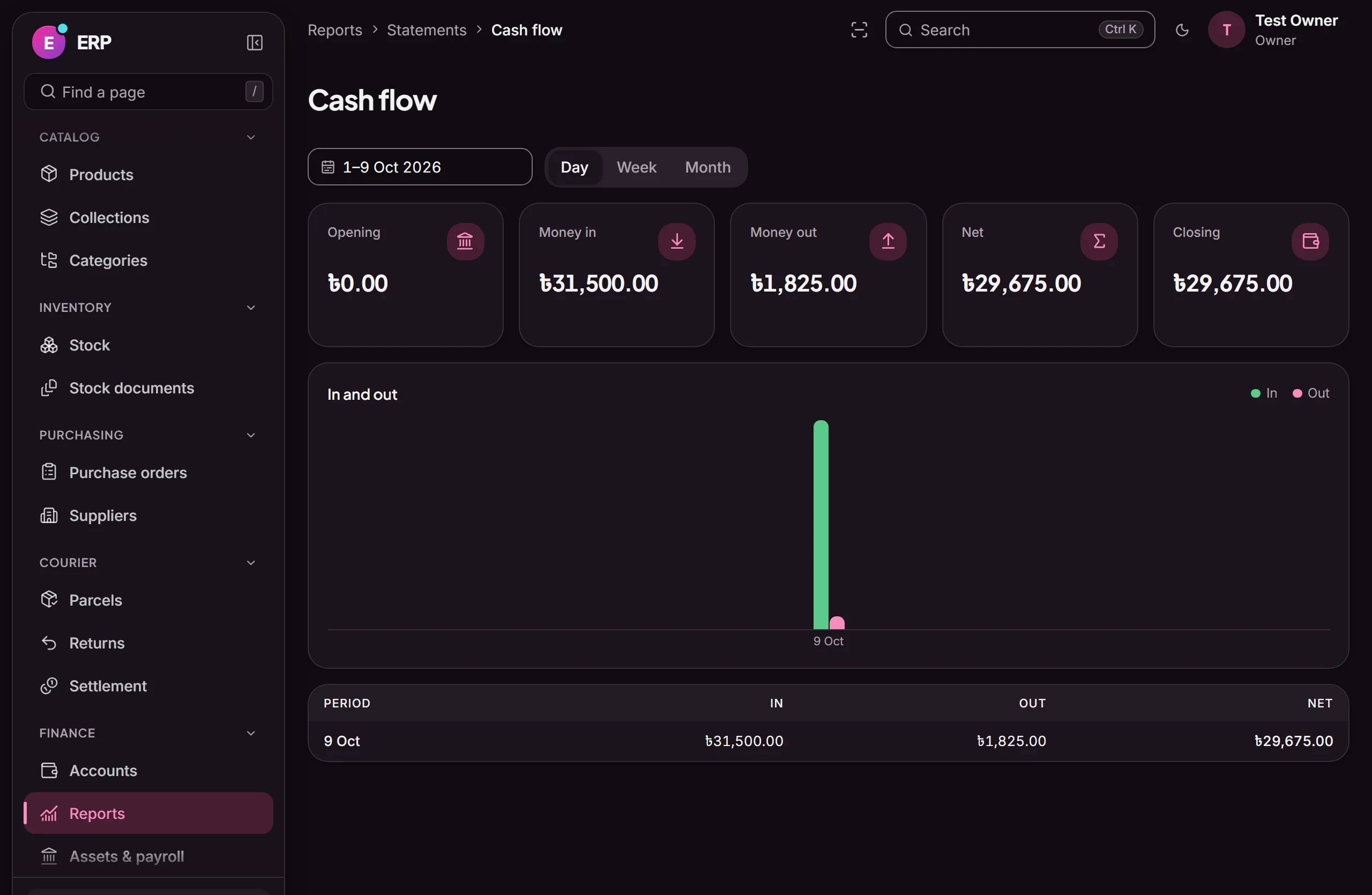Switch grouping to Week
Image resolution: width=1372 pixels, height=895 pixels.
click(636, 167)
